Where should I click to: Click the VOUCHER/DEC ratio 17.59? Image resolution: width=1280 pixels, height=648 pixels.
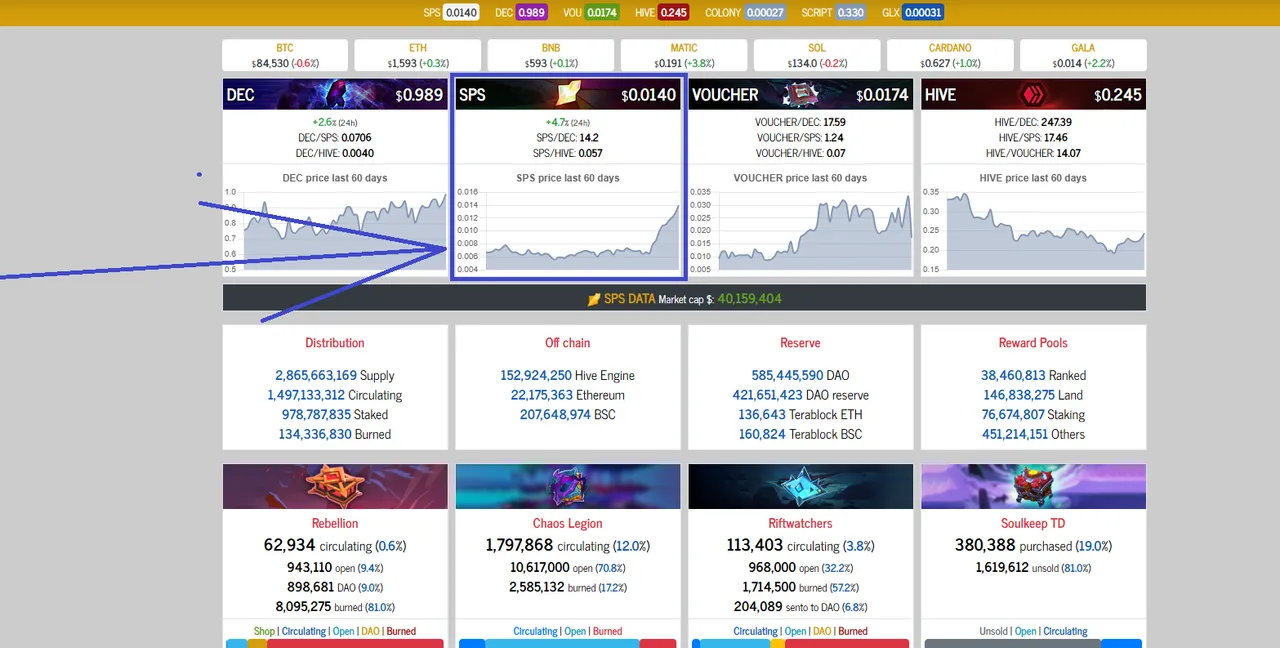(x=834, y=122)
